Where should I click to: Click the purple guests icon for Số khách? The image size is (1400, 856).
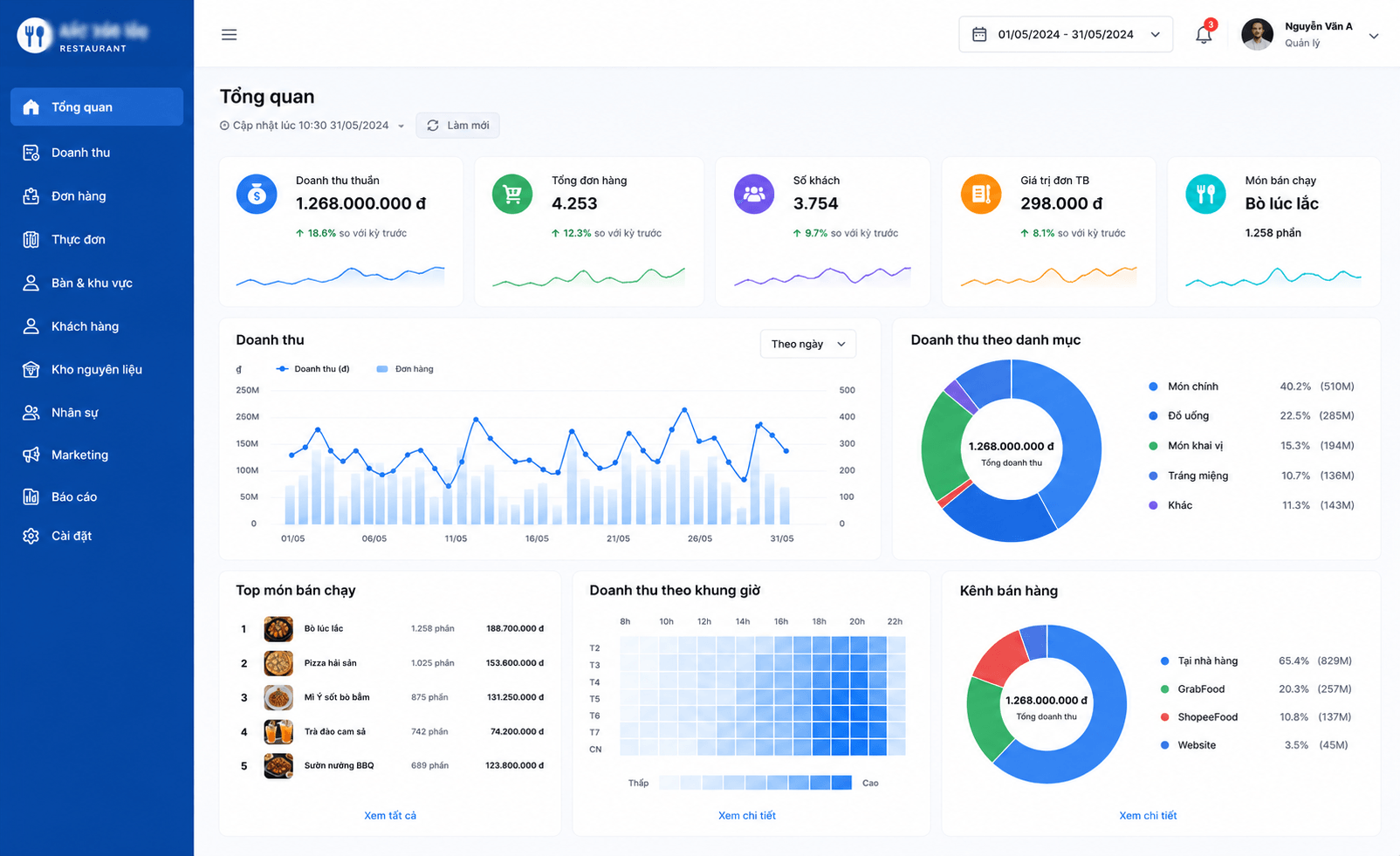pos(754,194)
